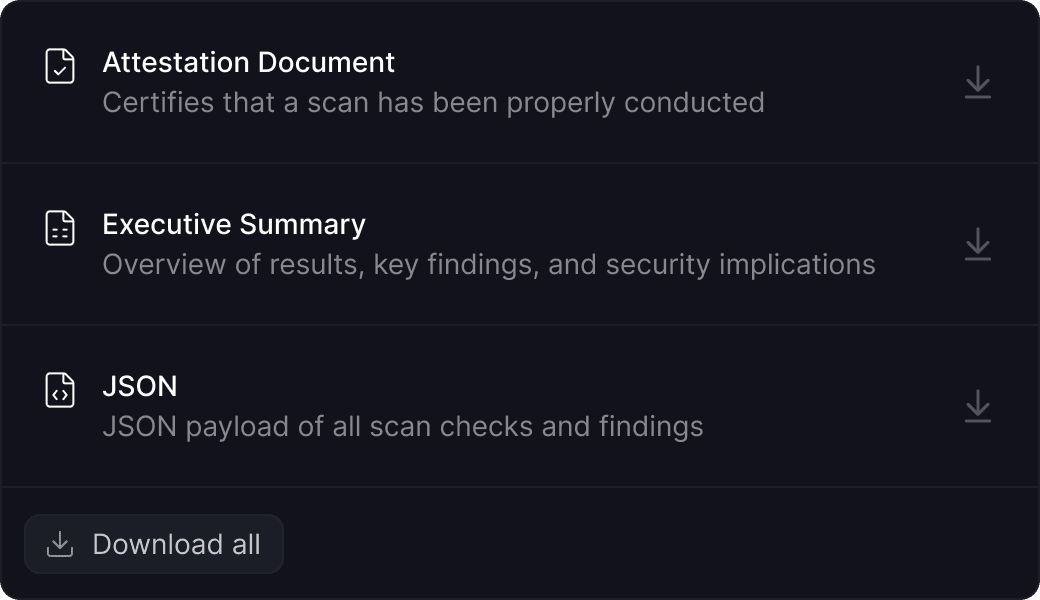Click the download arrow for Attestation Document
This screenshot has height=600, width=1040.
tap(976, 82)
